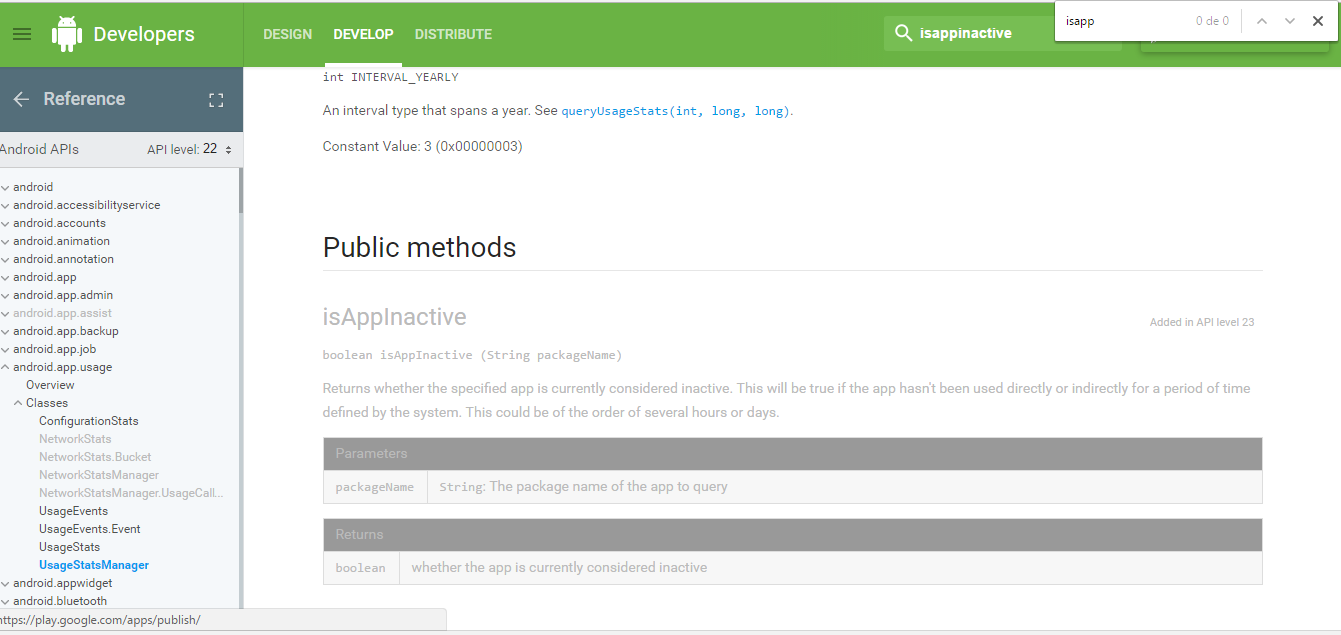Screen dimensions: 1341x635
Task: Click the Reference panel title
Action: pos(84,99)
